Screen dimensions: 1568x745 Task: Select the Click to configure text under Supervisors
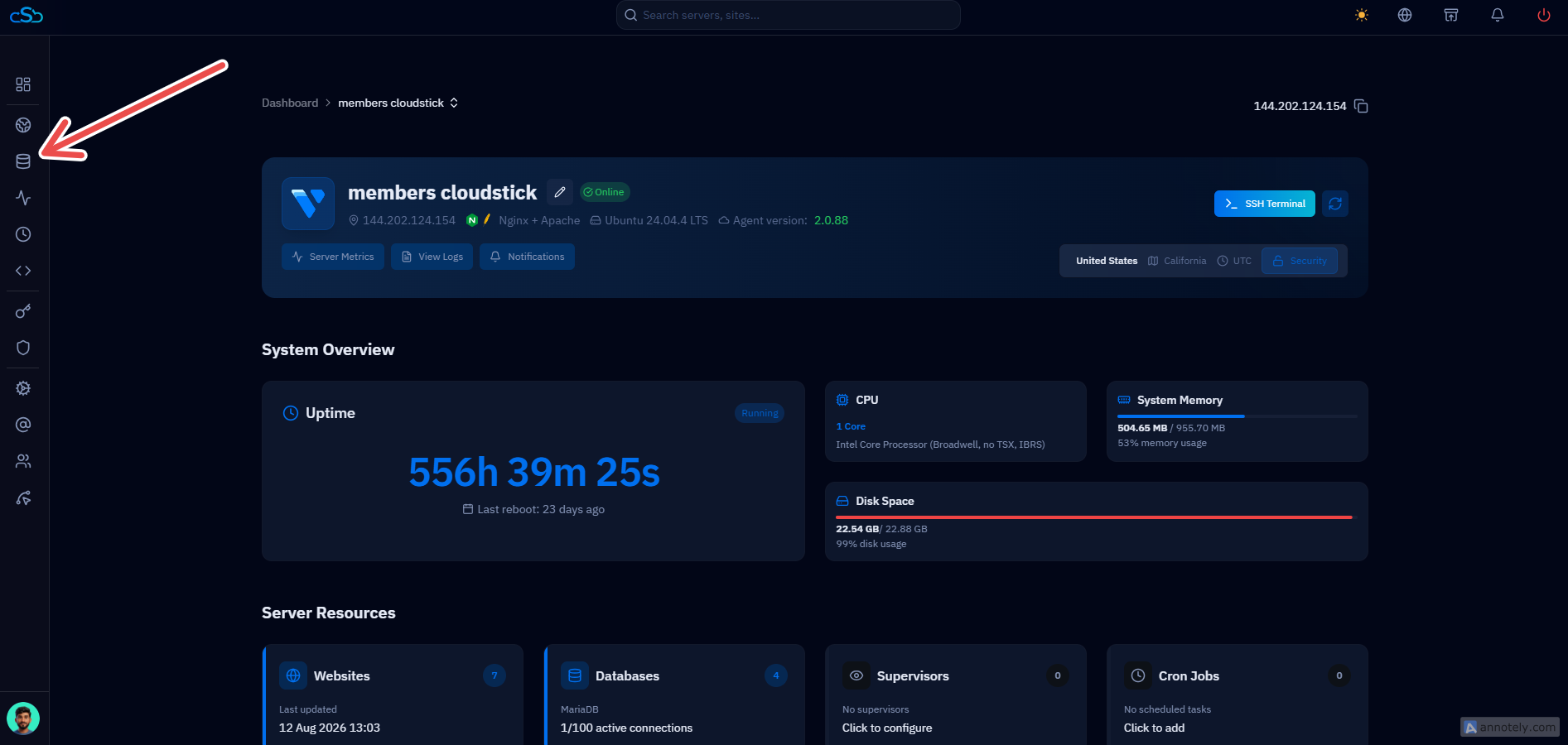[887, 728]
